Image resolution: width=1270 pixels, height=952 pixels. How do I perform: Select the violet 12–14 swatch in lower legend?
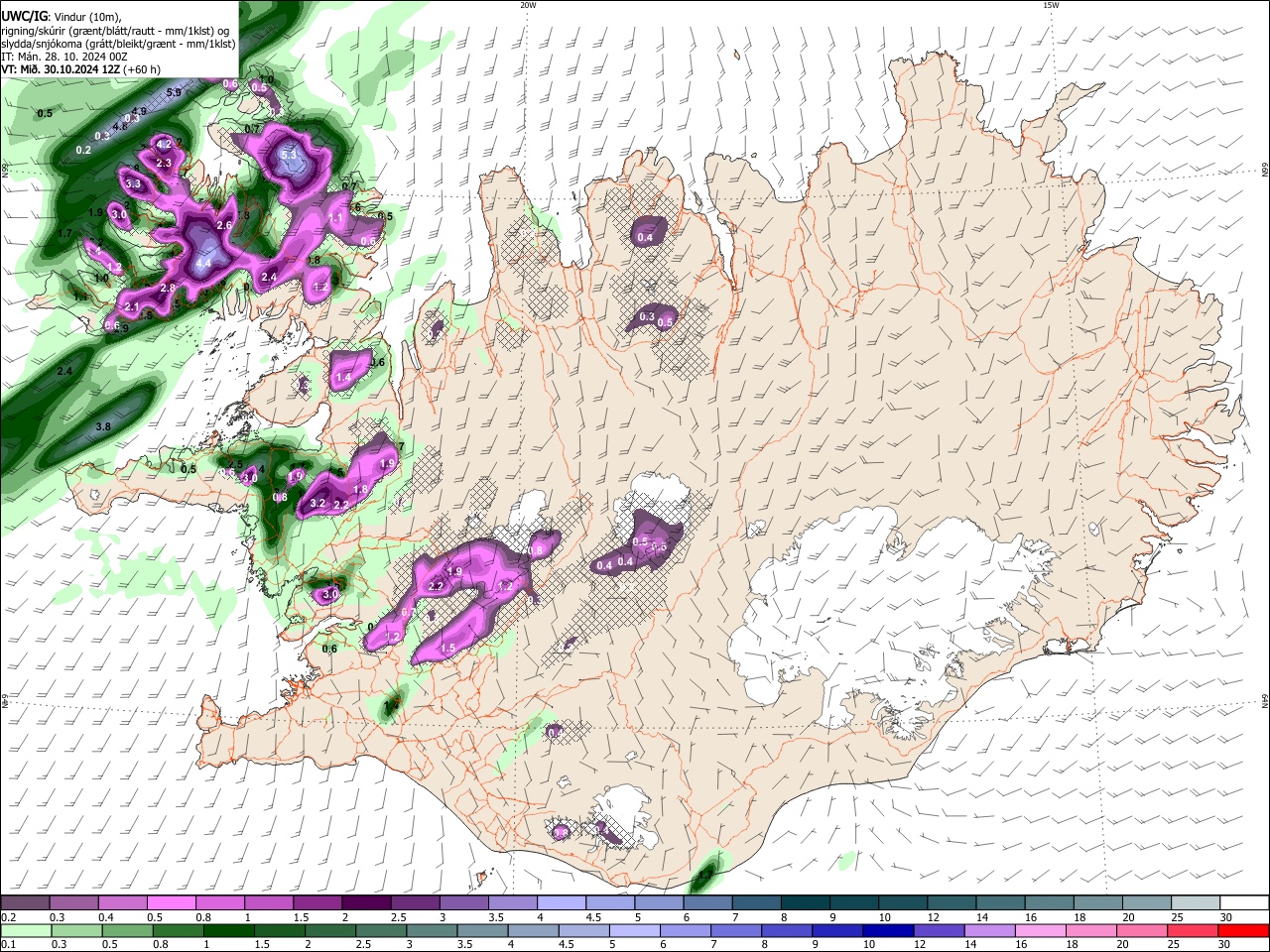coord(940,930)
